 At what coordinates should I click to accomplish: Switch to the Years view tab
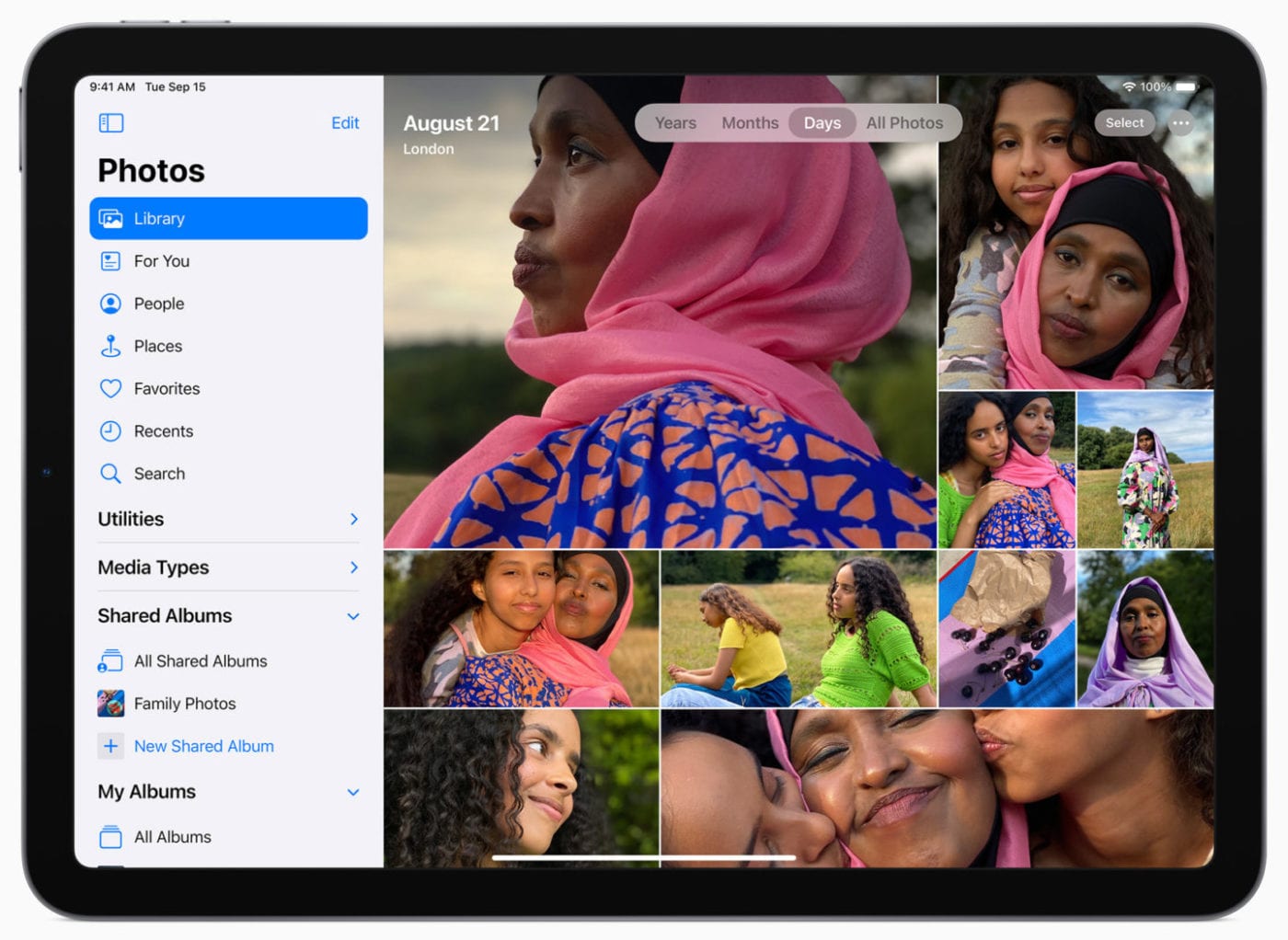(675, 123)
